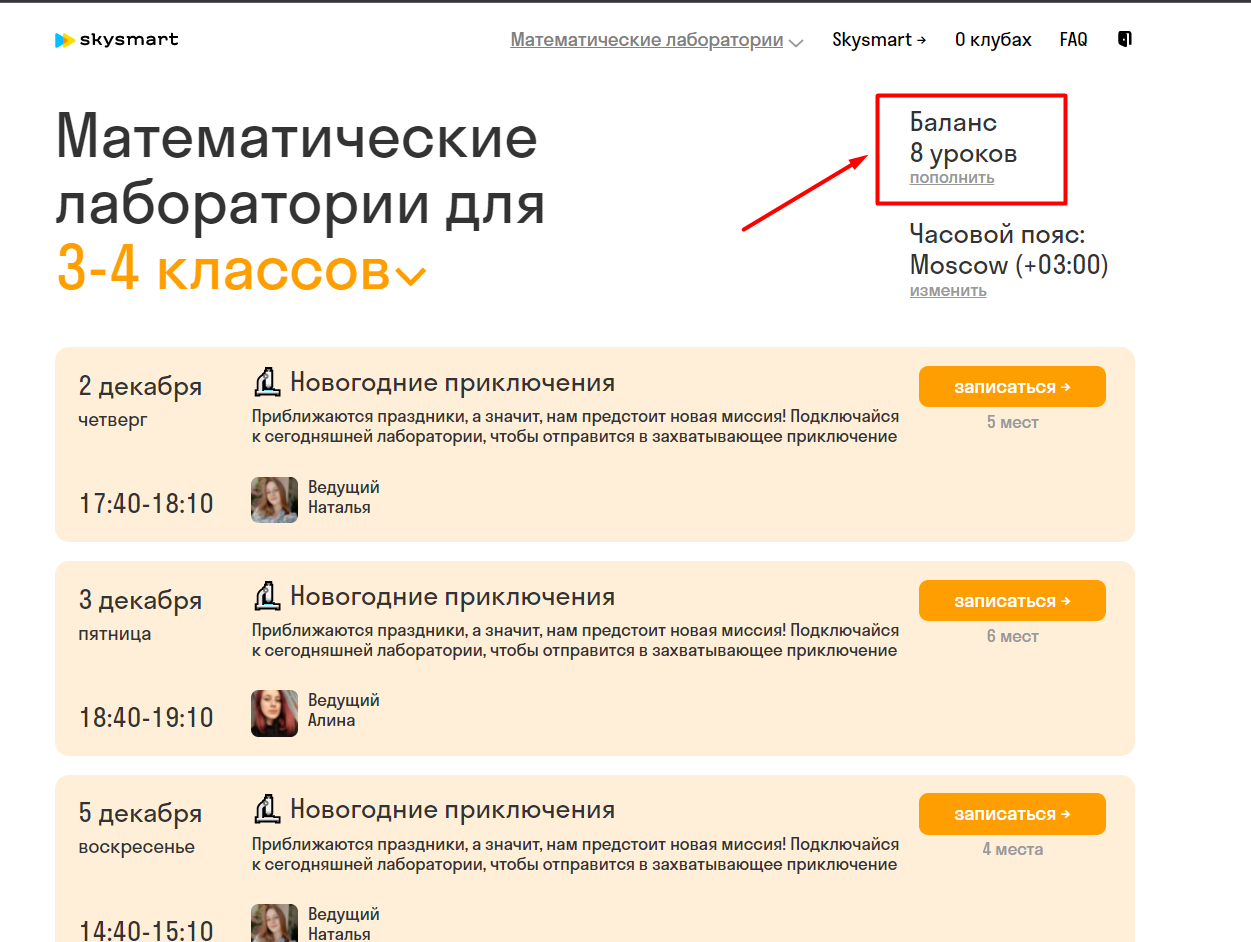1251x942 pixels.
Task: Expand the 3-4 классов grade selector
Action: (241, 269)
